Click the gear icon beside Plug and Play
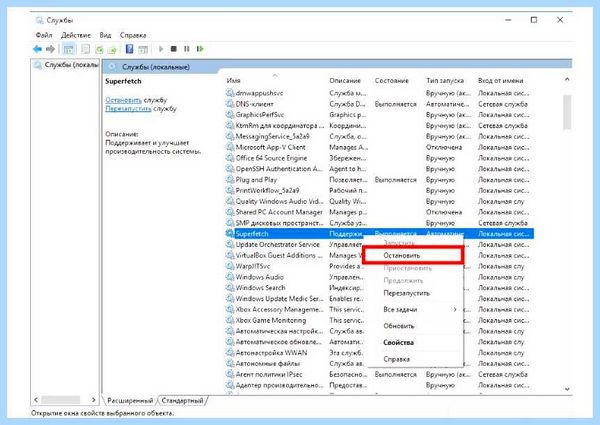600x425 pixels. coord(230,179)
